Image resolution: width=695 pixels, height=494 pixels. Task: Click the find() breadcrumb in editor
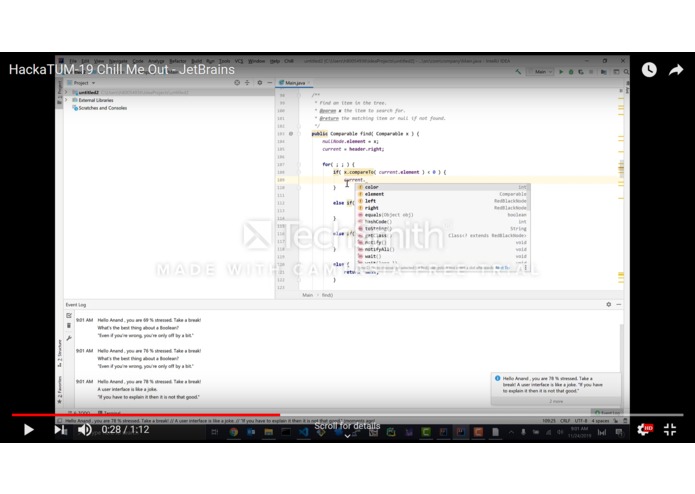(327, 295)
